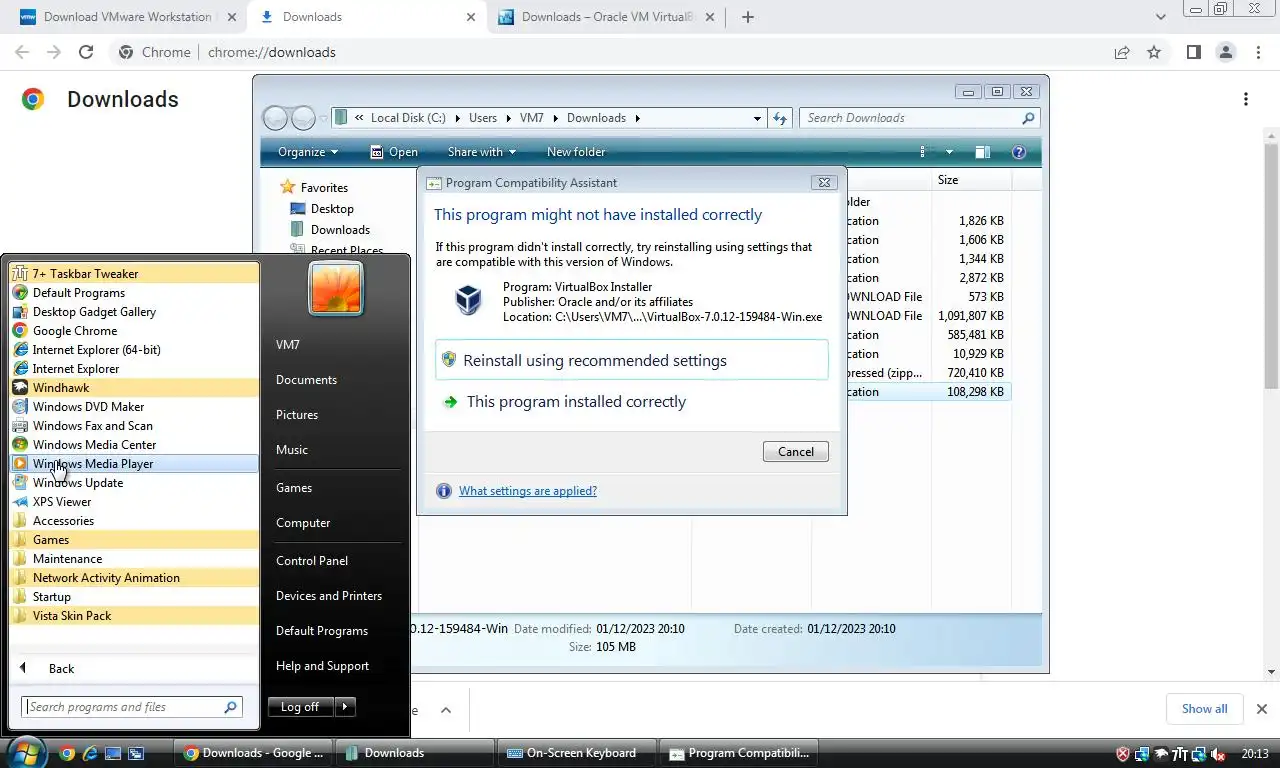This screenshot has width=1280, height=768.
Task: Open Help and Support
Action: pyautogui.click(x=322, y=666)
